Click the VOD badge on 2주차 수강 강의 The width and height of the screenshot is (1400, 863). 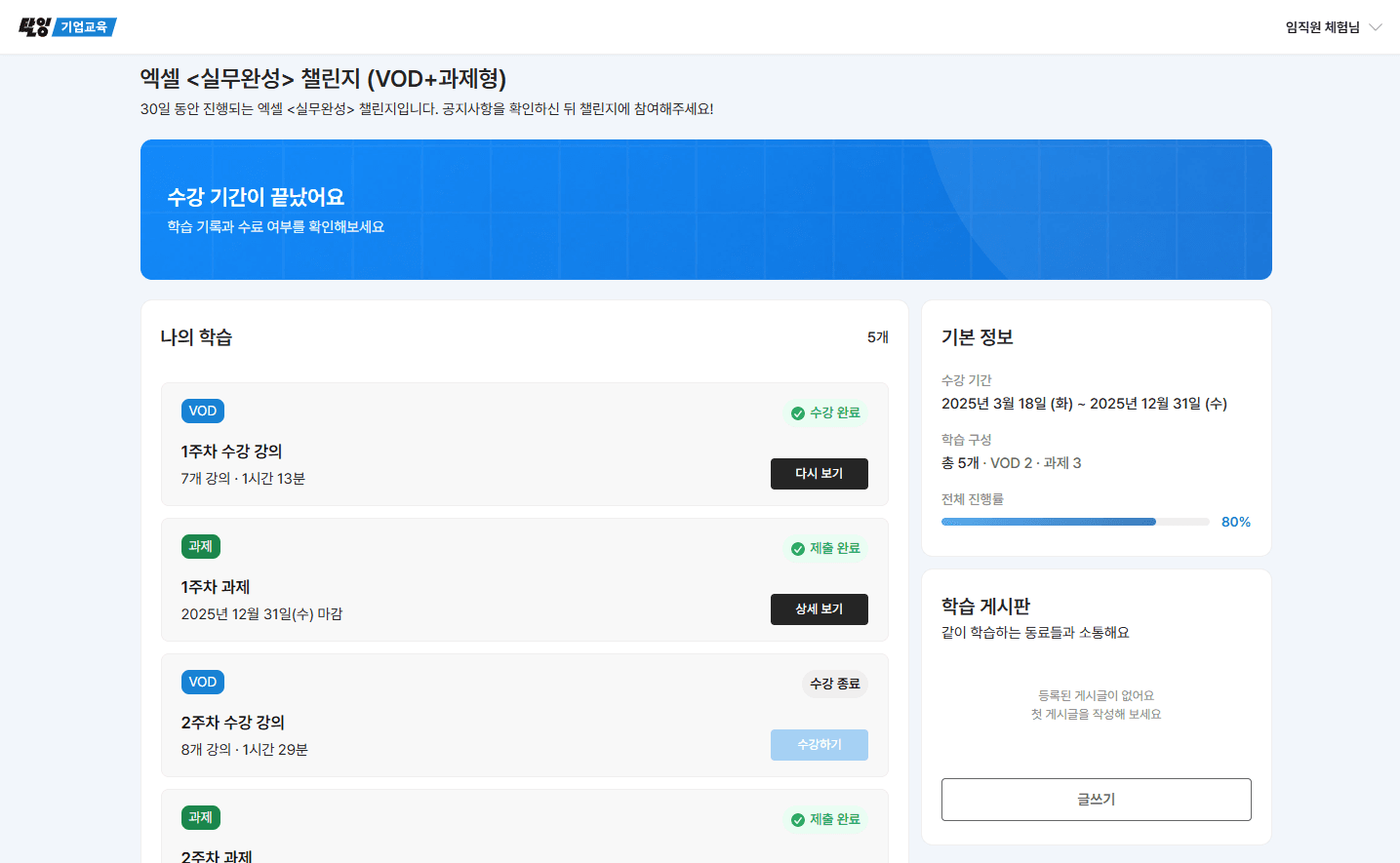click(203, 683)
